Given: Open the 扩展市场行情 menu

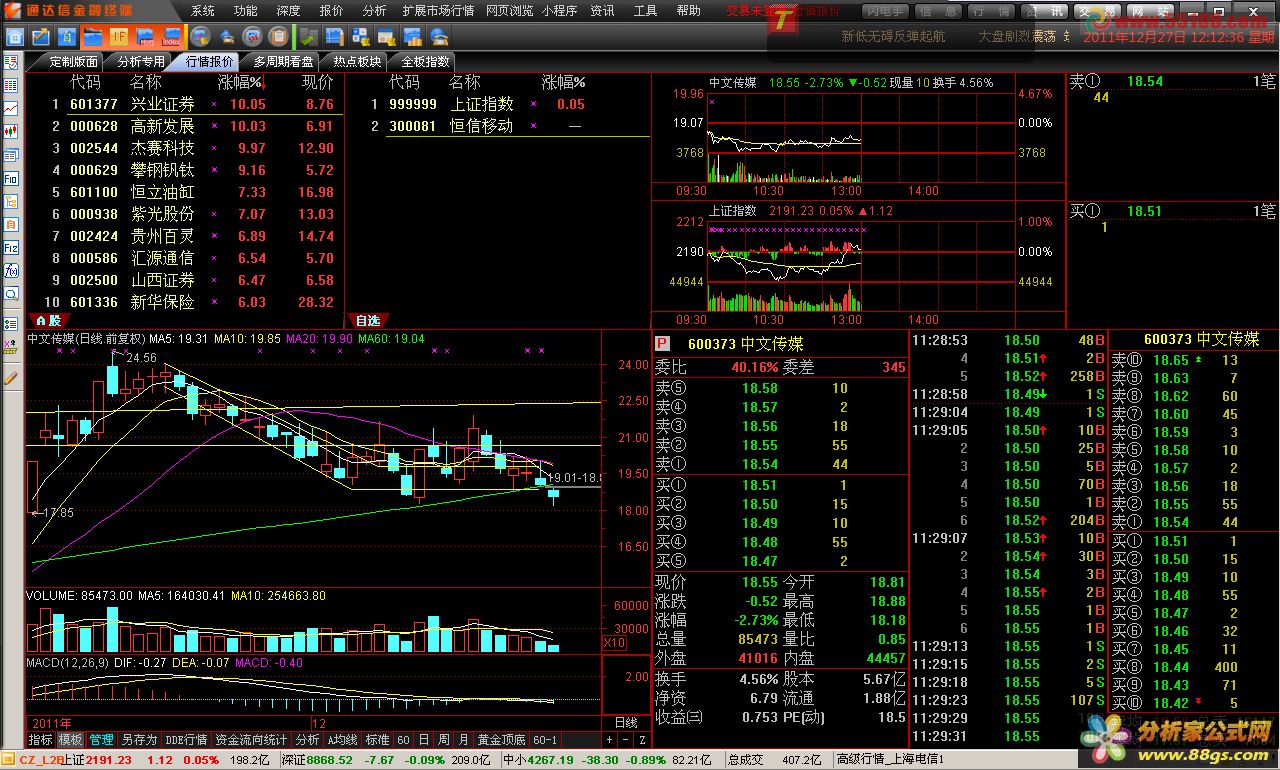Looking at the screenshot, I should (438, 10).
